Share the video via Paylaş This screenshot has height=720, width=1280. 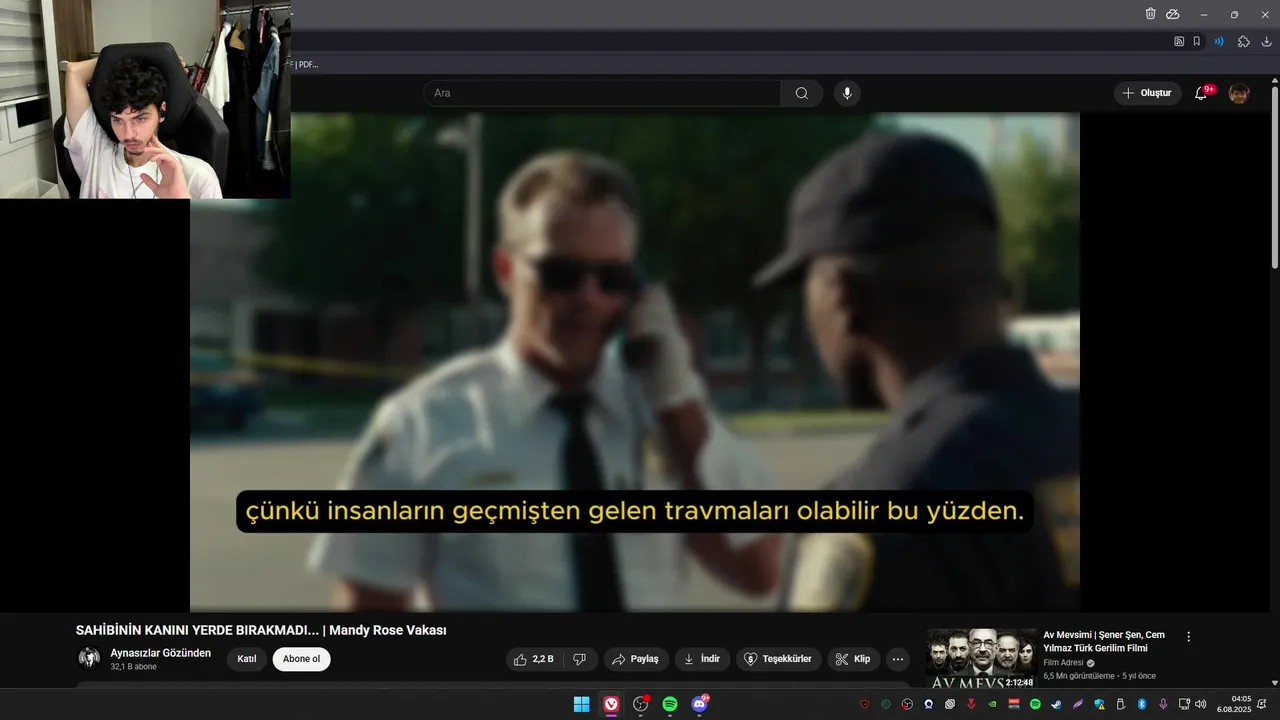coord(635,659)
